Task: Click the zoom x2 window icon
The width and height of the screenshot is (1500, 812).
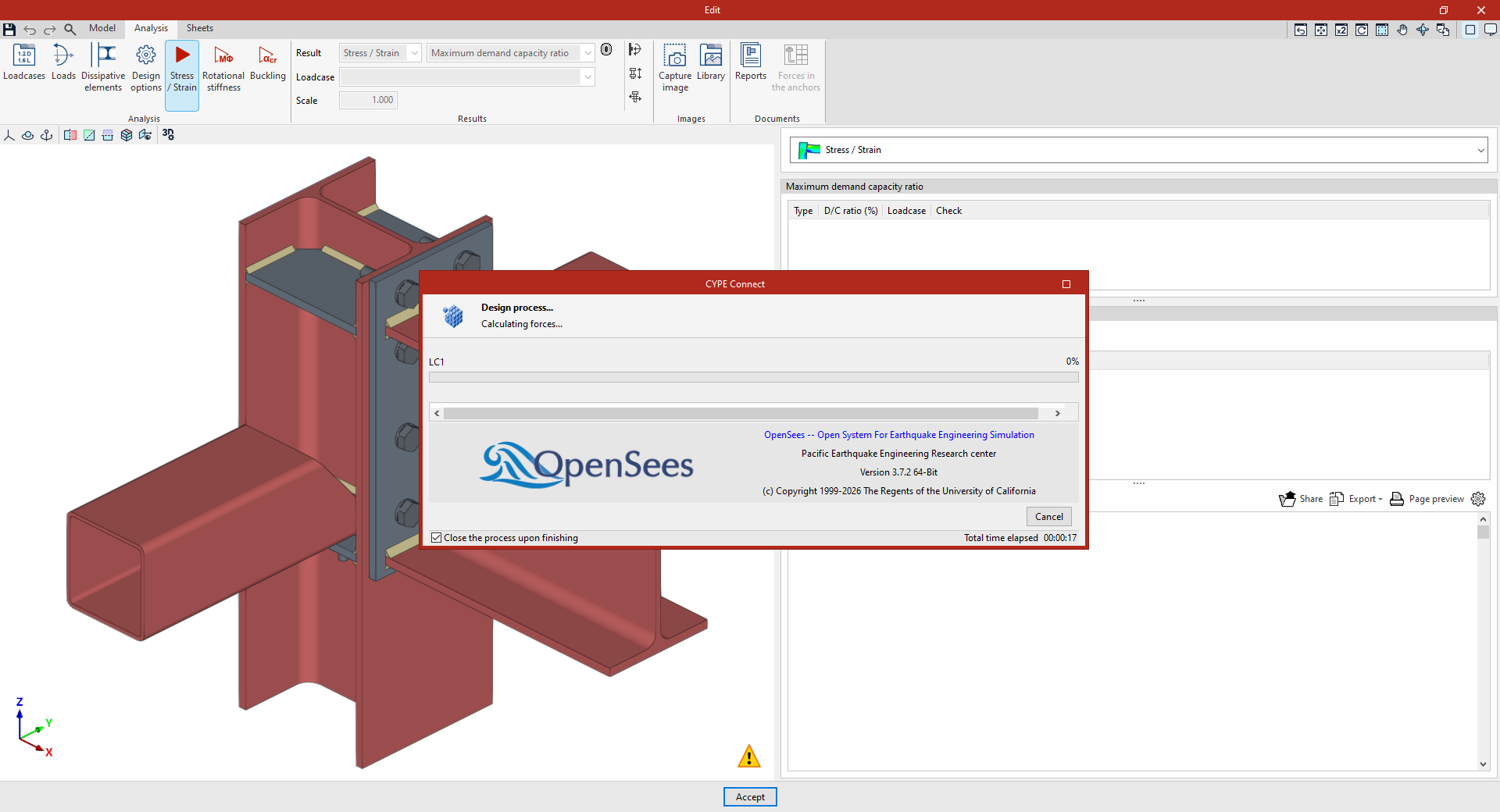Action: [1341, 30]
